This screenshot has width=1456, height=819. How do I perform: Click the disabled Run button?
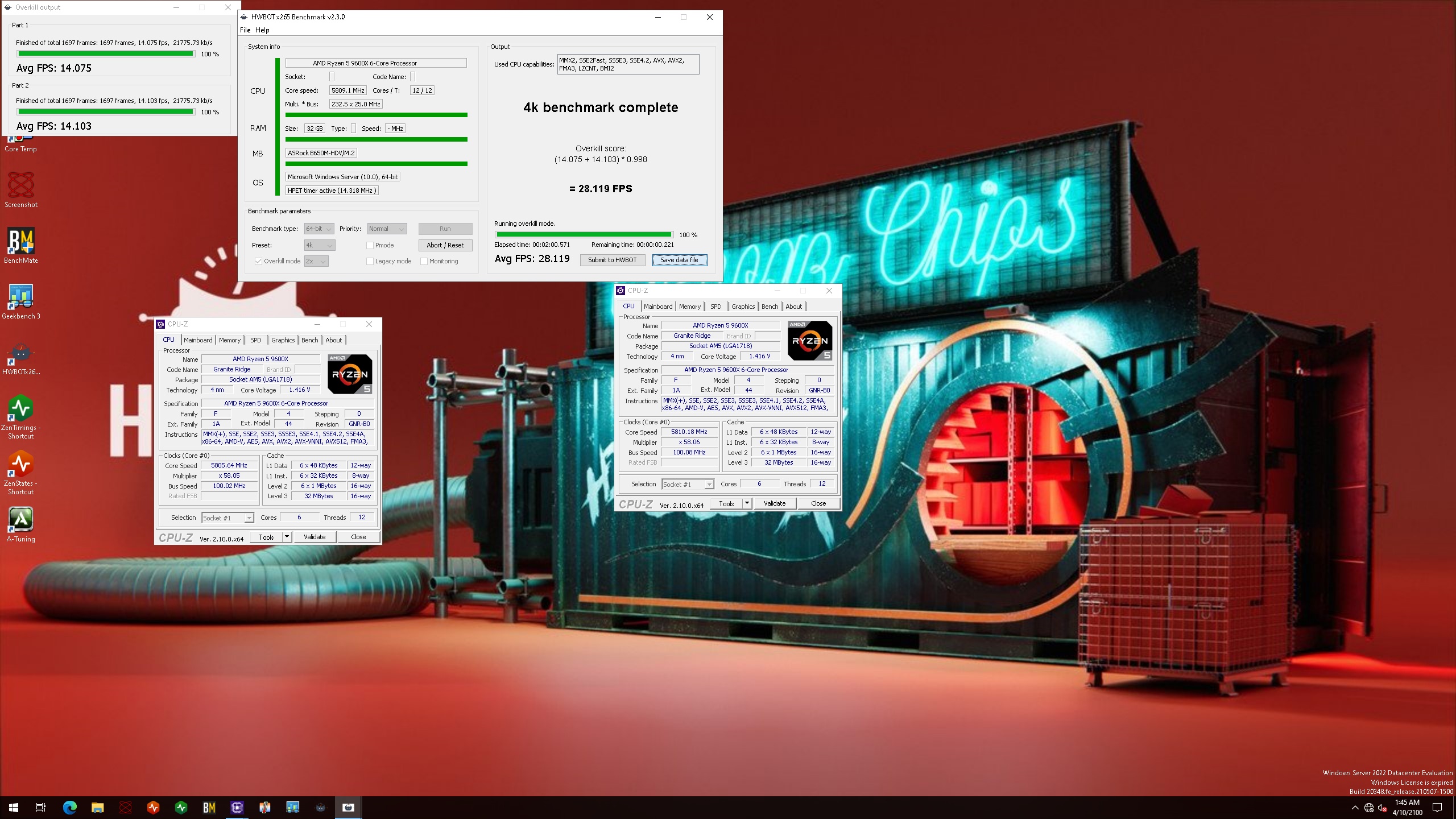[x=445, y=229]
